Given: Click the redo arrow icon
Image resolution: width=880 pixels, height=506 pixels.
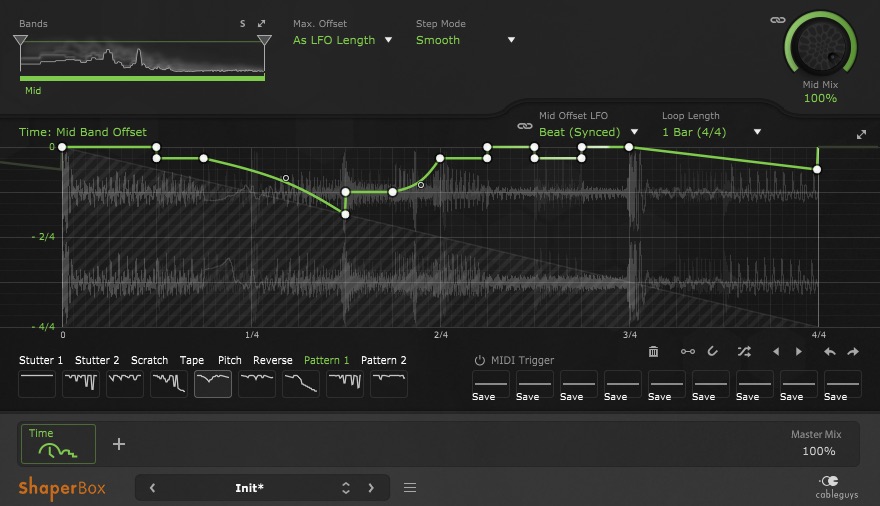Looking at the screenshot, I should 853,352.
